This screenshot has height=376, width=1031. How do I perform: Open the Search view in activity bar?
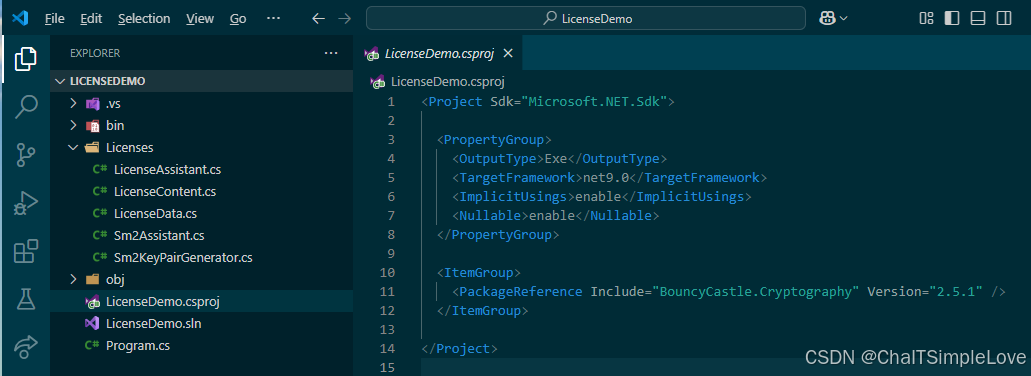click(x=25, y=106)
